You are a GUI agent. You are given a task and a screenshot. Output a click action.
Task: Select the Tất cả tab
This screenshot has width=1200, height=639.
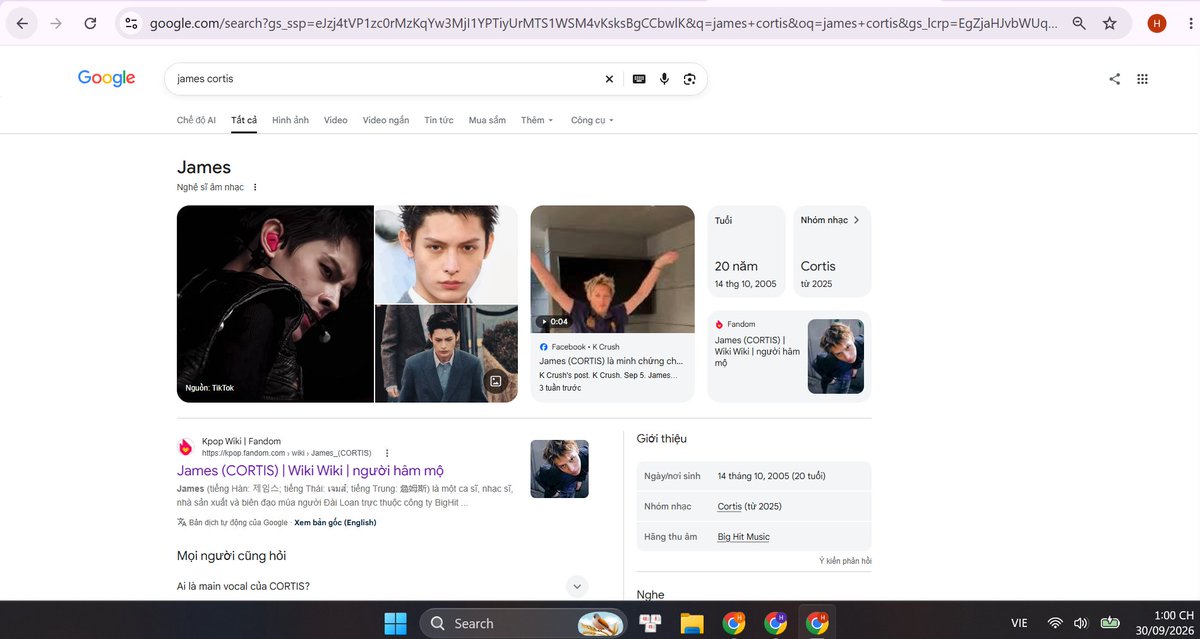[x=244, y=120]
